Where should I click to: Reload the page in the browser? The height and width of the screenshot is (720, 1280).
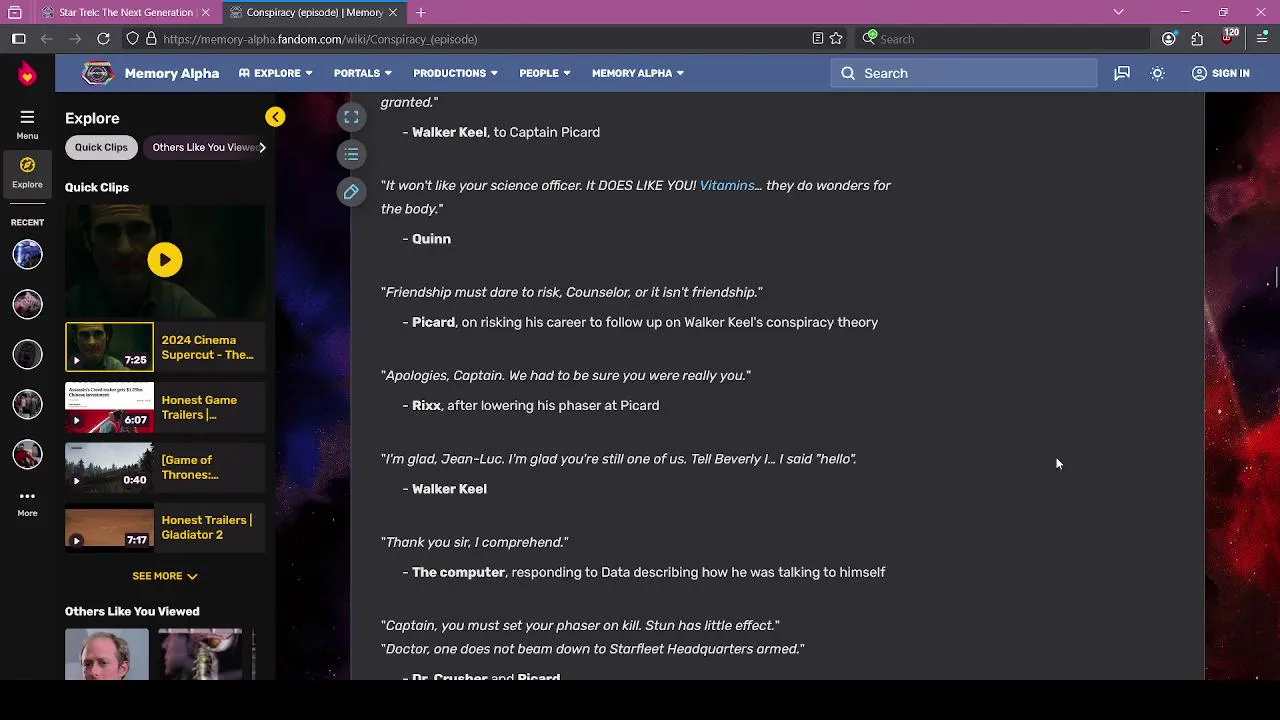tap(103, 39)
